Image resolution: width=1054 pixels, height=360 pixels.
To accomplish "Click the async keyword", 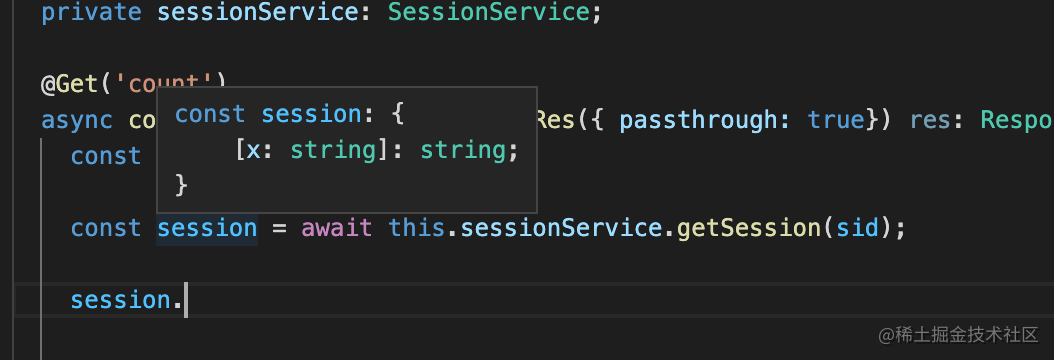I will [x=77, y=120].
